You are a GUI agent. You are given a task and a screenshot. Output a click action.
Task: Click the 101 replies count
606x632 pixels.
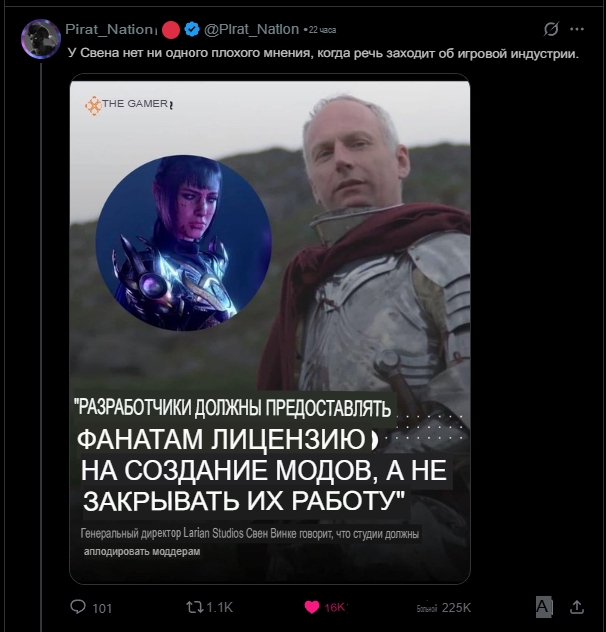pos(102,608)
